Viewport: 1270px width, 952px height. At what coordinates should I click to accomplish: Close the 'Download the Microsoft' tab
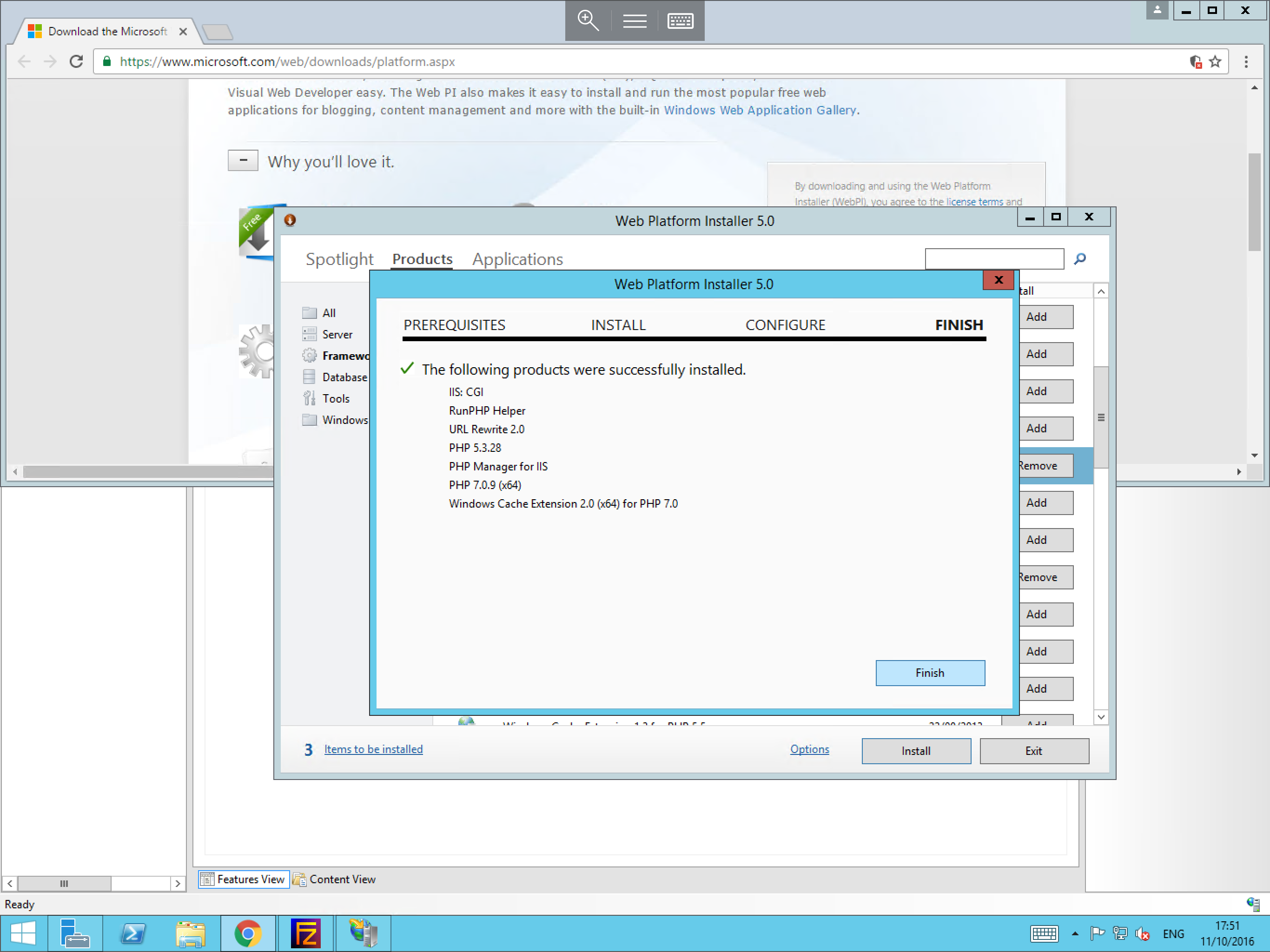[x=183, y=32]
